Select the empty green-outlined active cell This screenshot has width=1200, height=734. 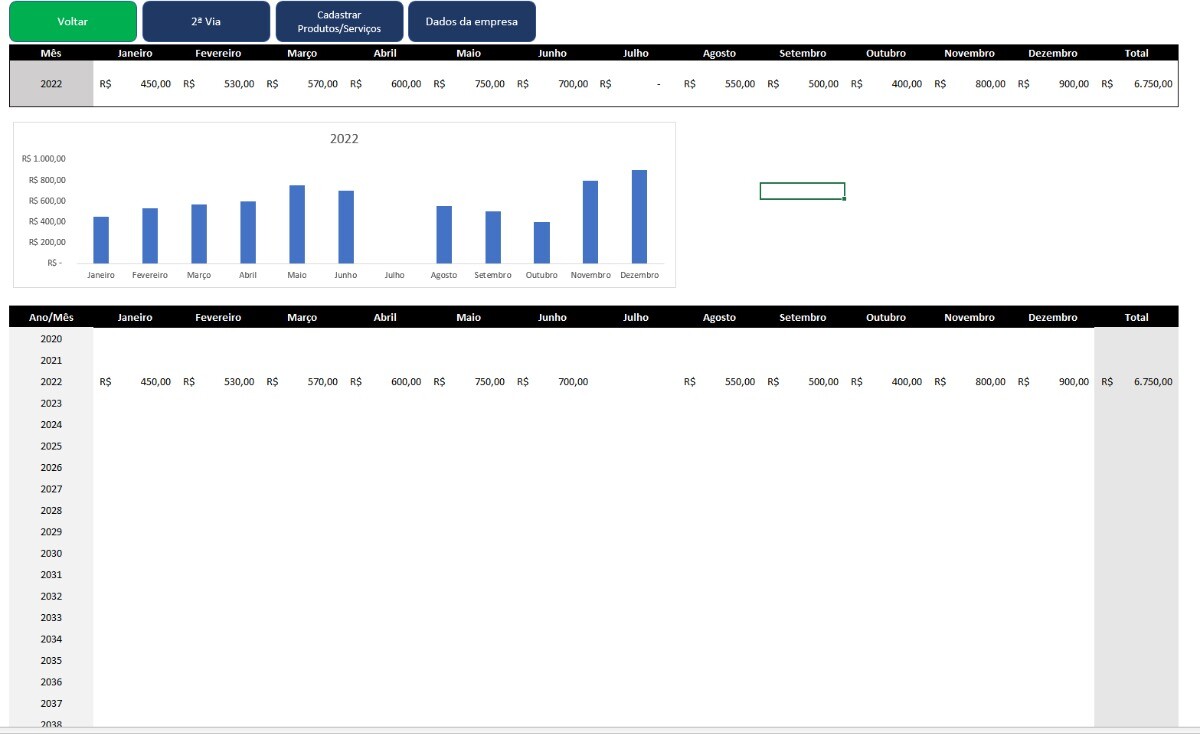802,191
